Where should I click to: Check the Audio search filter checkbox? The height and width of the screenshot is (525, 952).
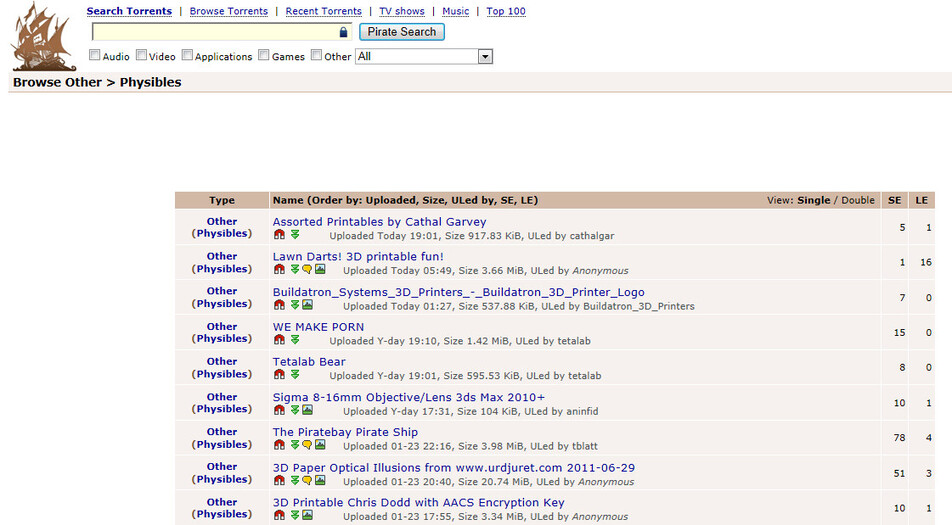[94, 55]
